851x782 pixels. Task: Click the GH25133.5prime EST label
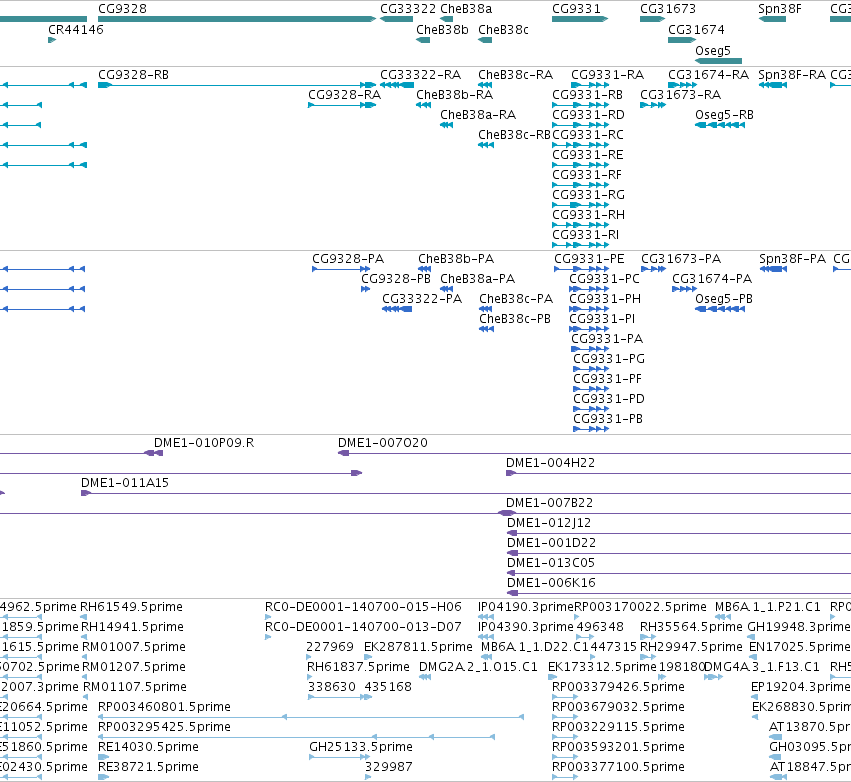361,747
